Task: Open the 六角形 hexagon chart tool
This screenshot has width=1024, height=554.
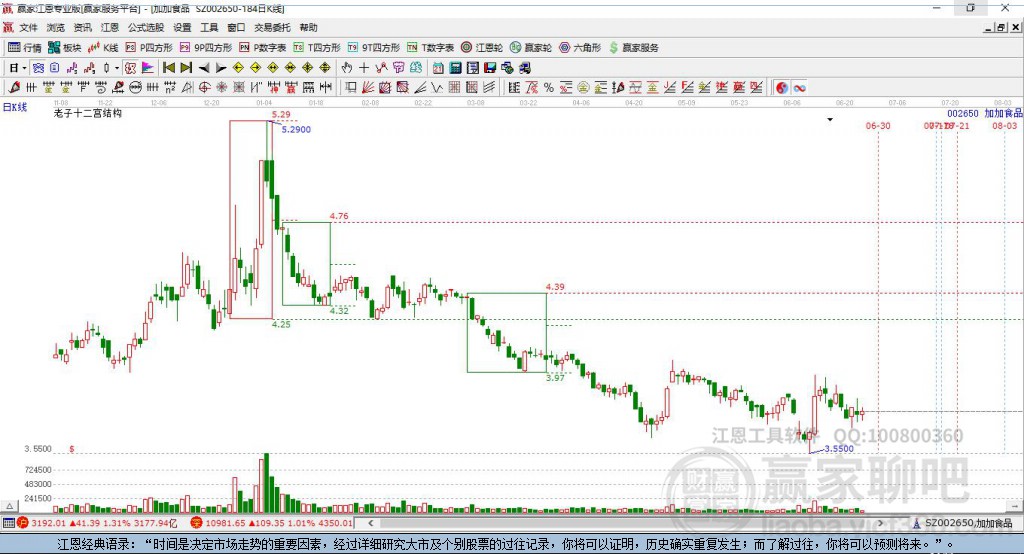Action: (580, 47)
